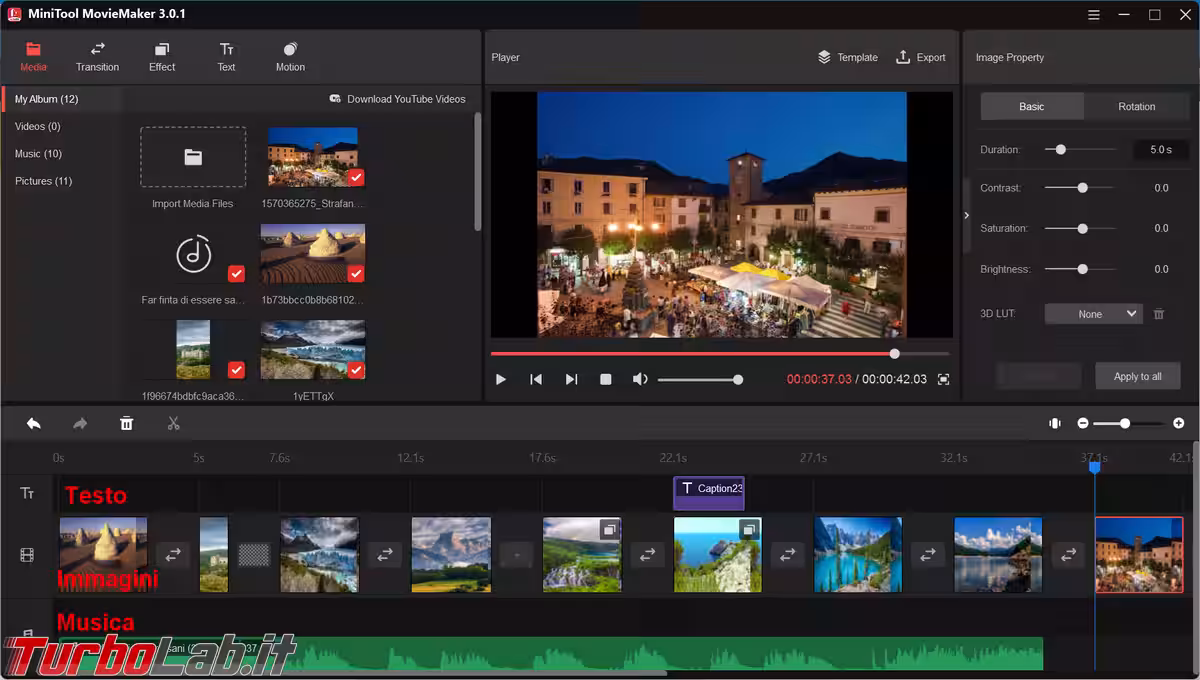Toggle the checkmark on the glacier lake thumbnail
This screenshot has height=680, width=1200.
tap(356, 370)
